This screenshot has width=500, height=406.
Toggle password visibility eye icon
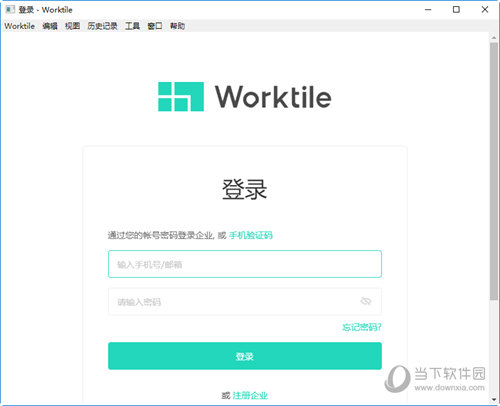point(366,301)
